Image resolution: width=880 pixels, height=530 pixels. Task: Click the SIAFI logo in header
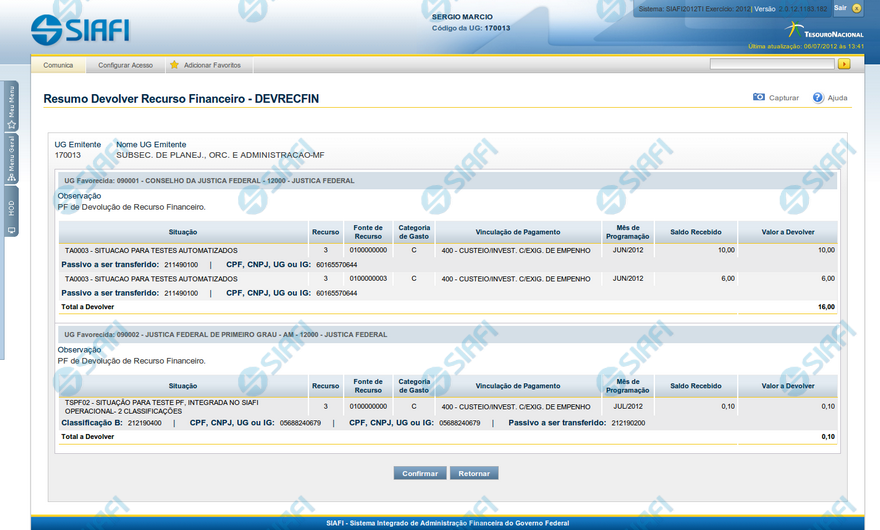[x=80, y=29]
